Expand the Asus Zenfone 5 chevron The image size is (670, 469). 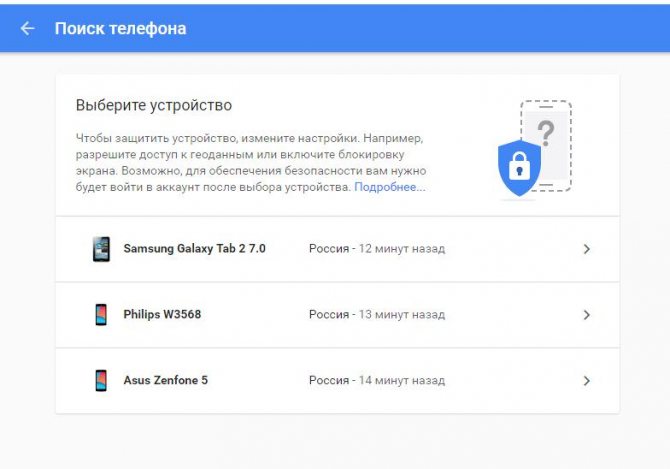point(586,380)
